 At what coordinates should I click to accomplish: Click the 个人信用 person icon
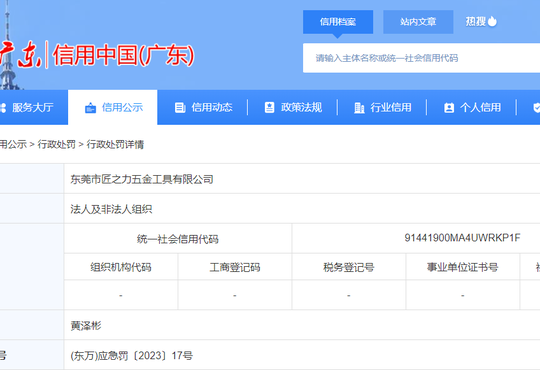449,108
